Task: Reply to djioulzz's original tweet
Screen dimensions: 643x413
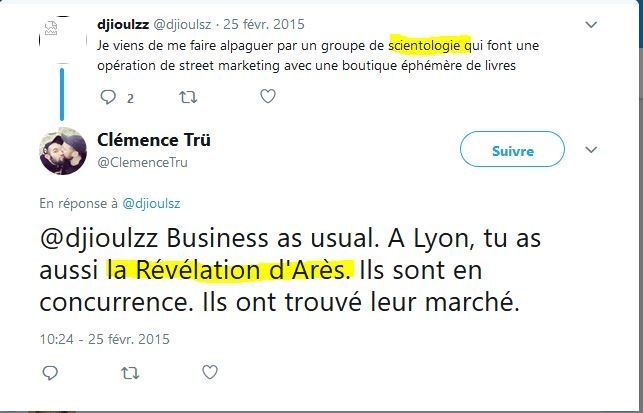Action: [x=108, y=97]
